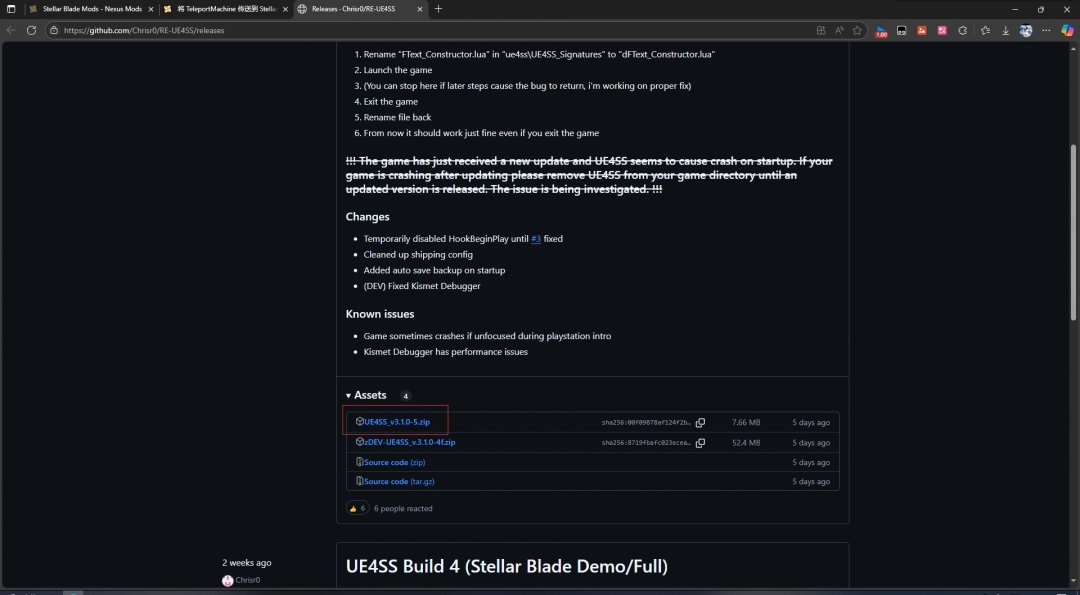Select the 52.4 MB file size text

click(746, 443)
